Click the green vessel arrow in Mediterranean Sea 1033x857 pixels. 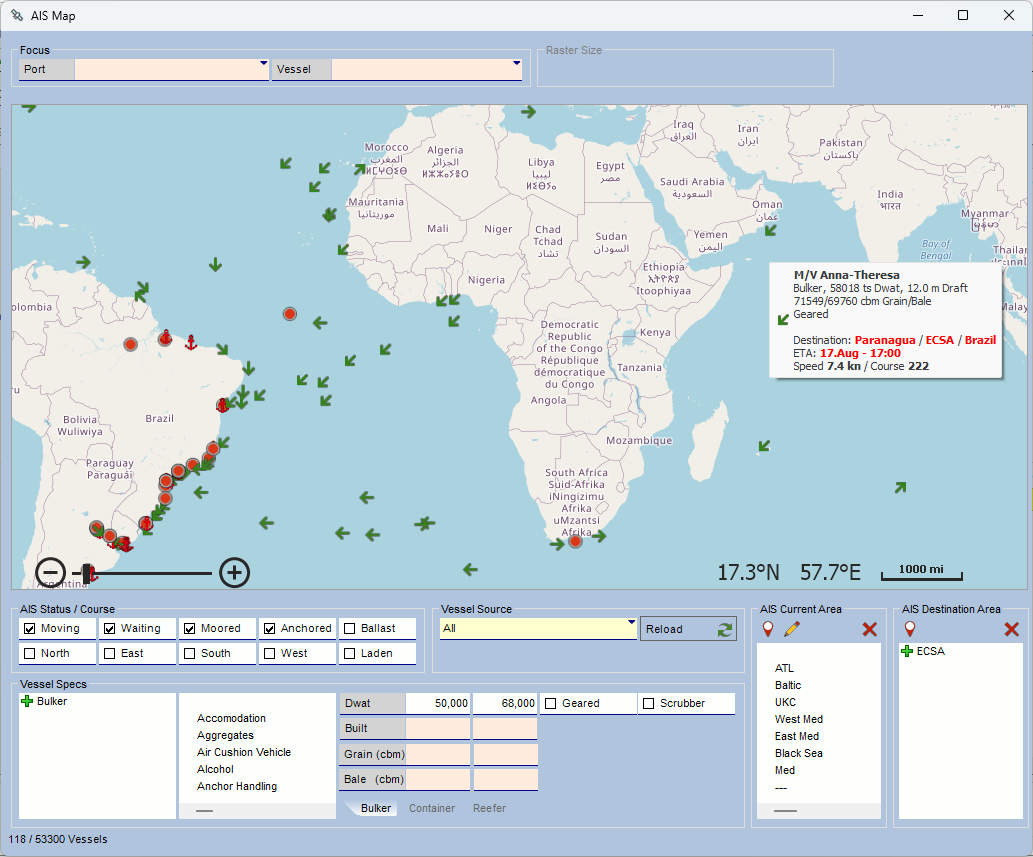528,112
